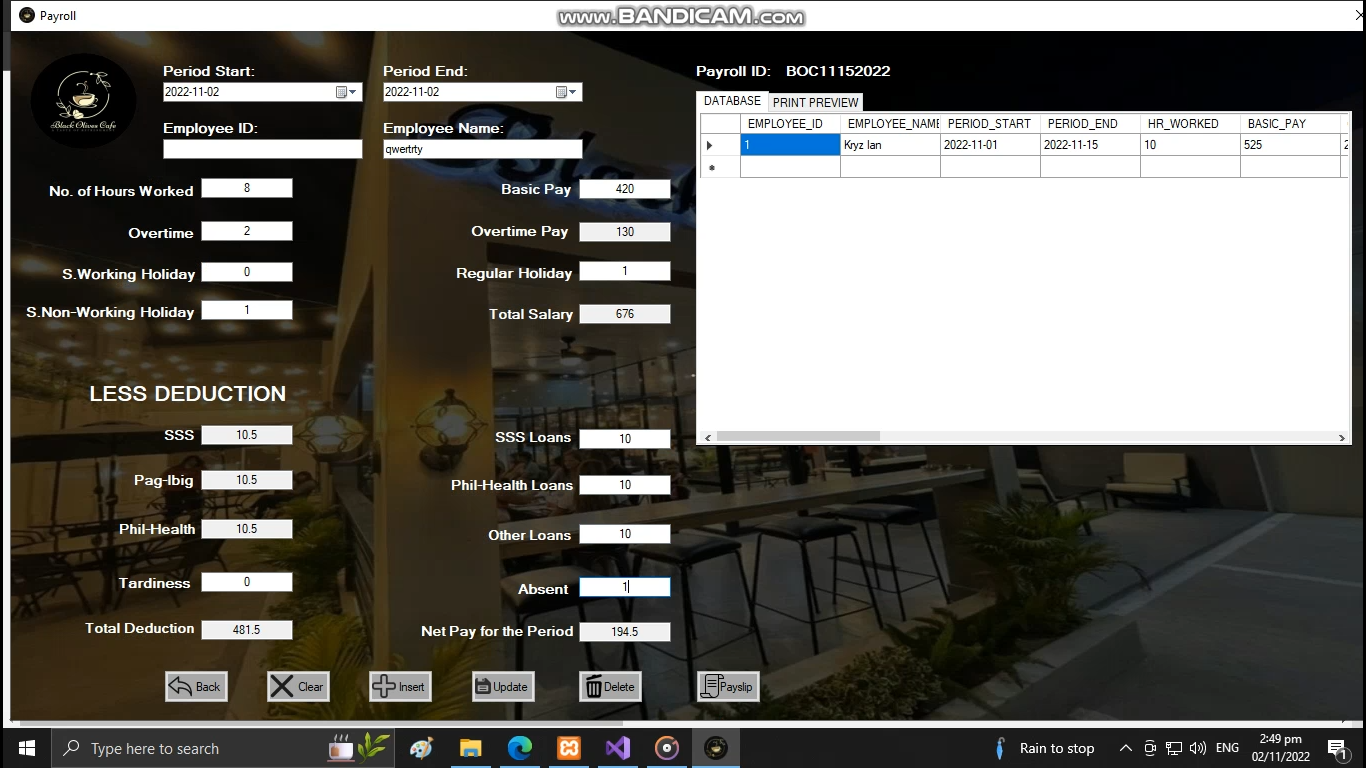Click the Black Olives Cafe logo
Viewport: 1366px width, 768px height.
point(83,100)
